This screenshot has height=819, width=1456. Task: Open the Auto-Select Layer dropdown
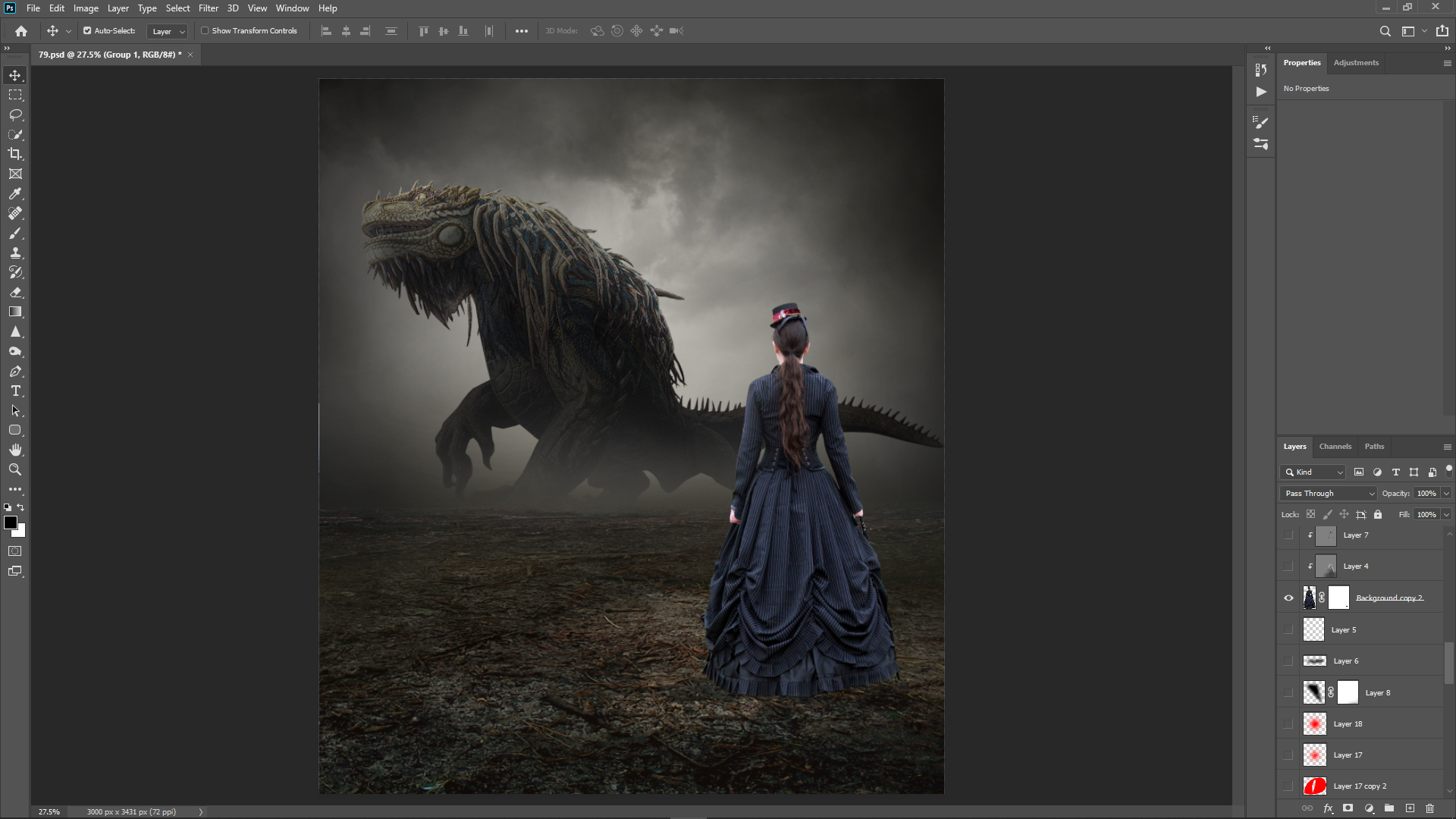[x=167, y=31]
